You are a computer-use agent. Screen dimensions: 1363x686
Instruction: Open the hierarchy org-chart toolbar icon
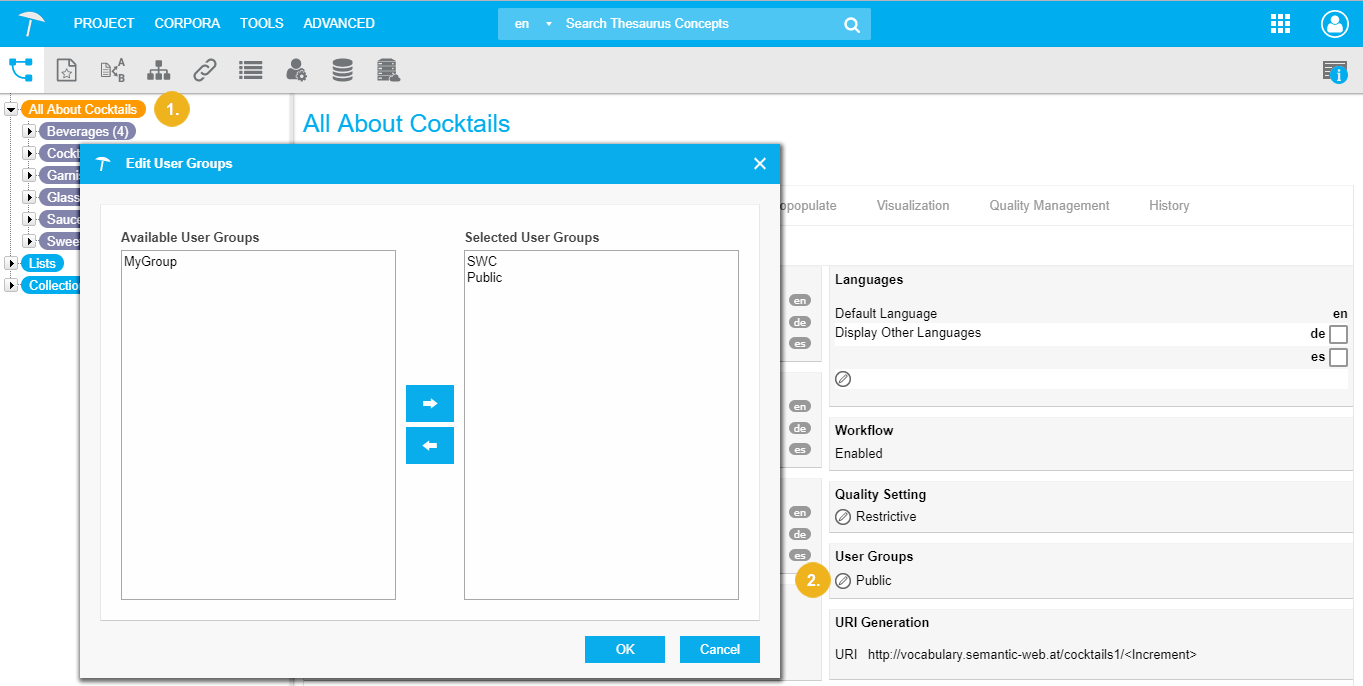(158, 70)
